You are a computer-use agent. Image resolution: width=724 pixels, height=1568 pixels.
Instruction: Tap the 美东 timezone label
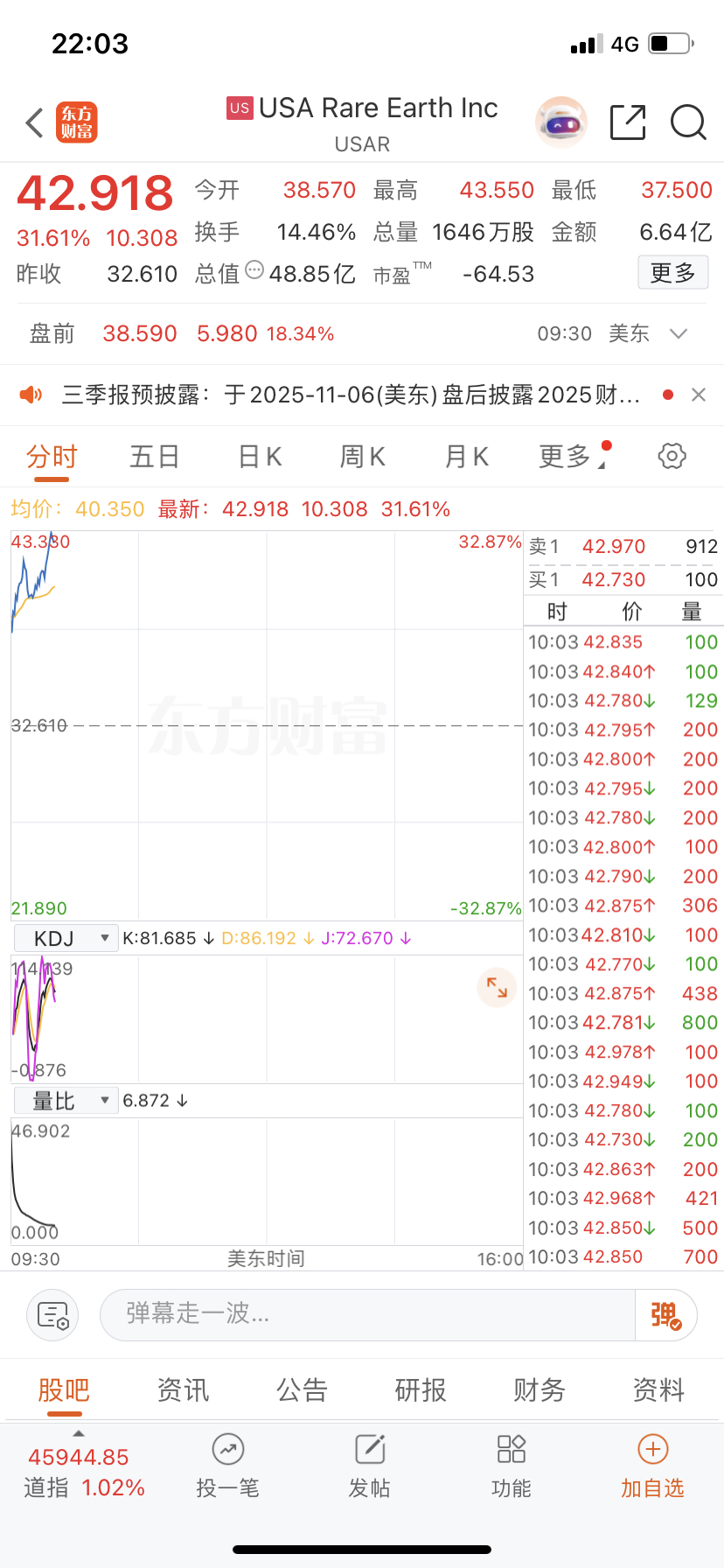coord(629,333)
